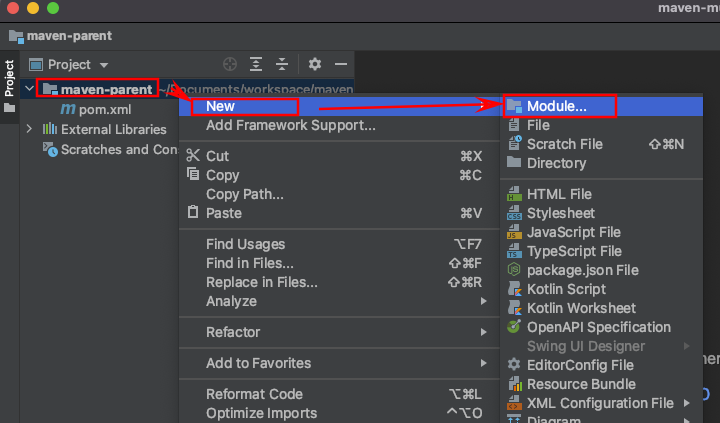This screenshot has height=423, width=720.
Task: Choose Directory in the New submenu
Action: [602, 163]
